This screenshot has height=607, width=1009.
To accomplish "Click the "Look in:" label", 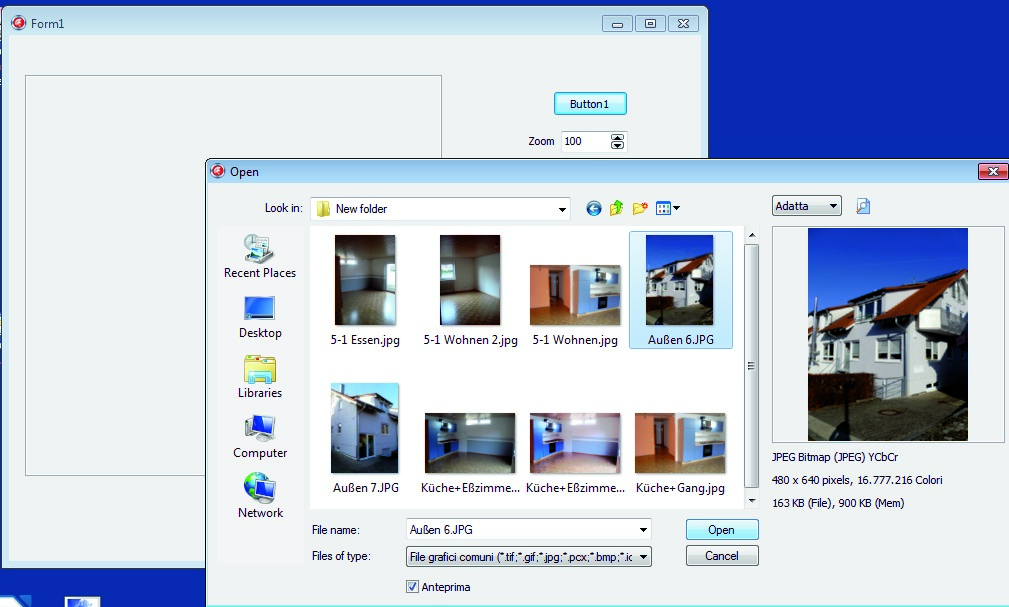I will [283, 208].
